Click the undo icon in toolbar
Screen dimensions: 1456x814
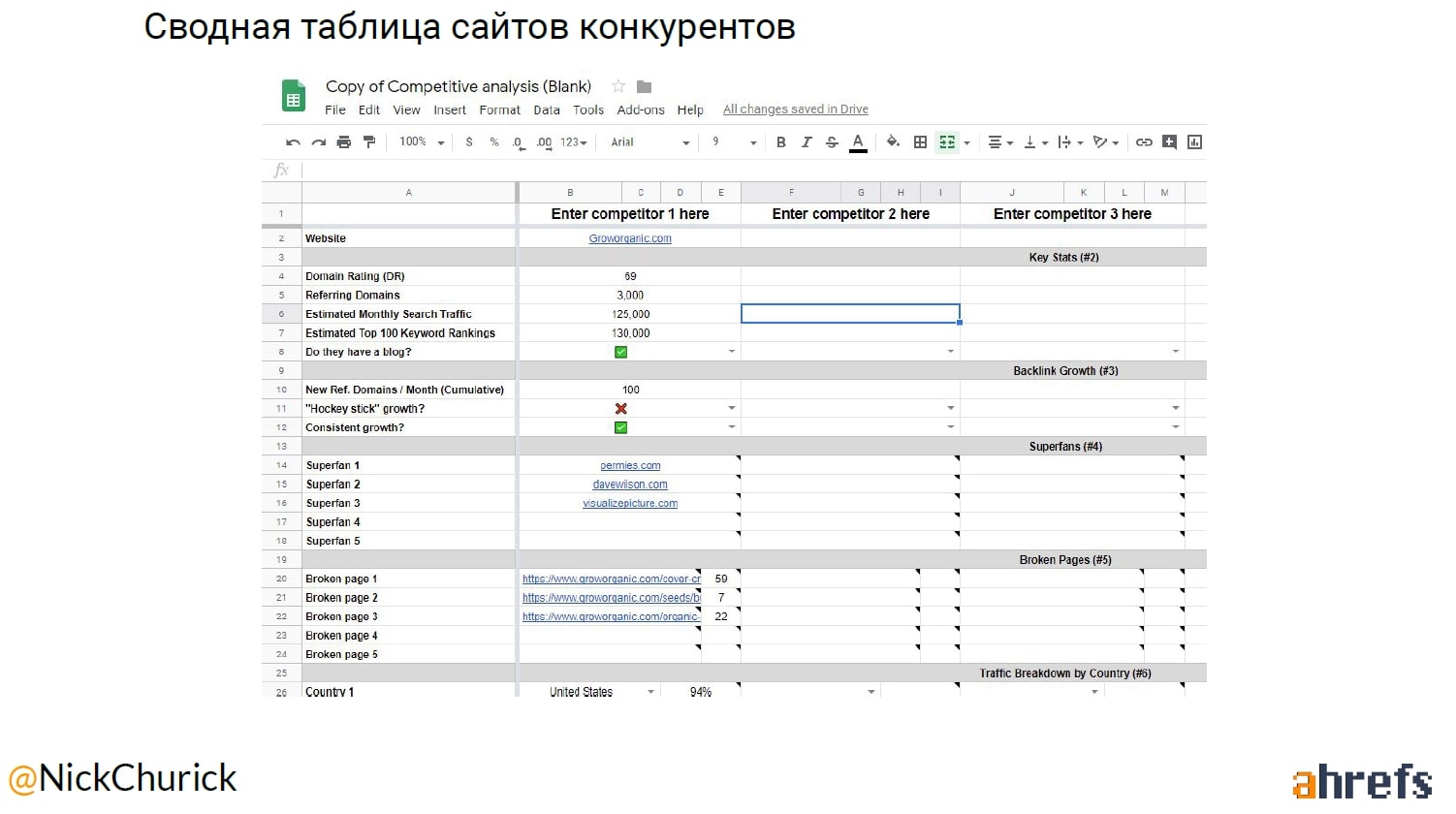click(293, 142)
